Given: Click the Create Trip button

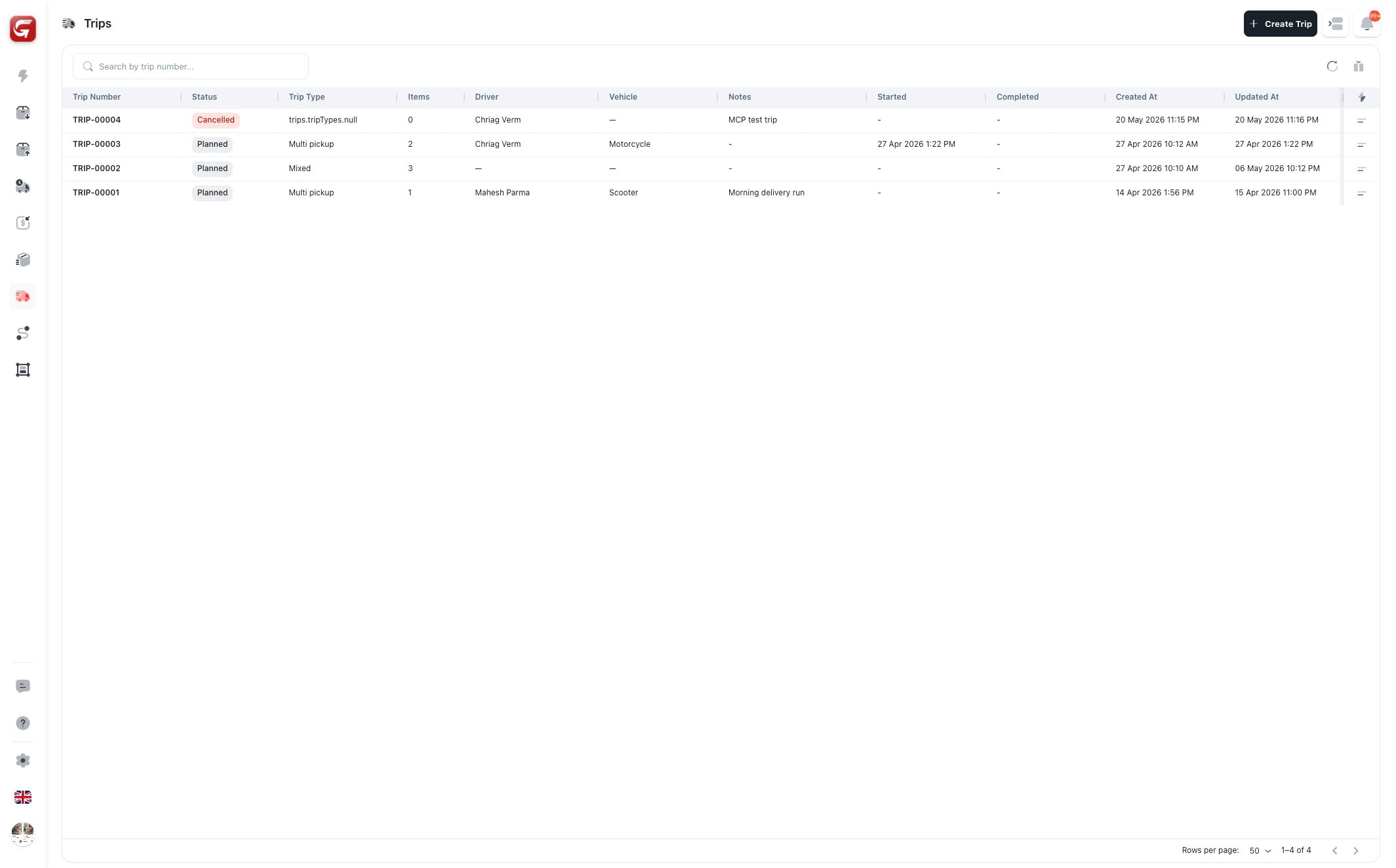Looking at the screenshot, I should tap(1280, 24).
